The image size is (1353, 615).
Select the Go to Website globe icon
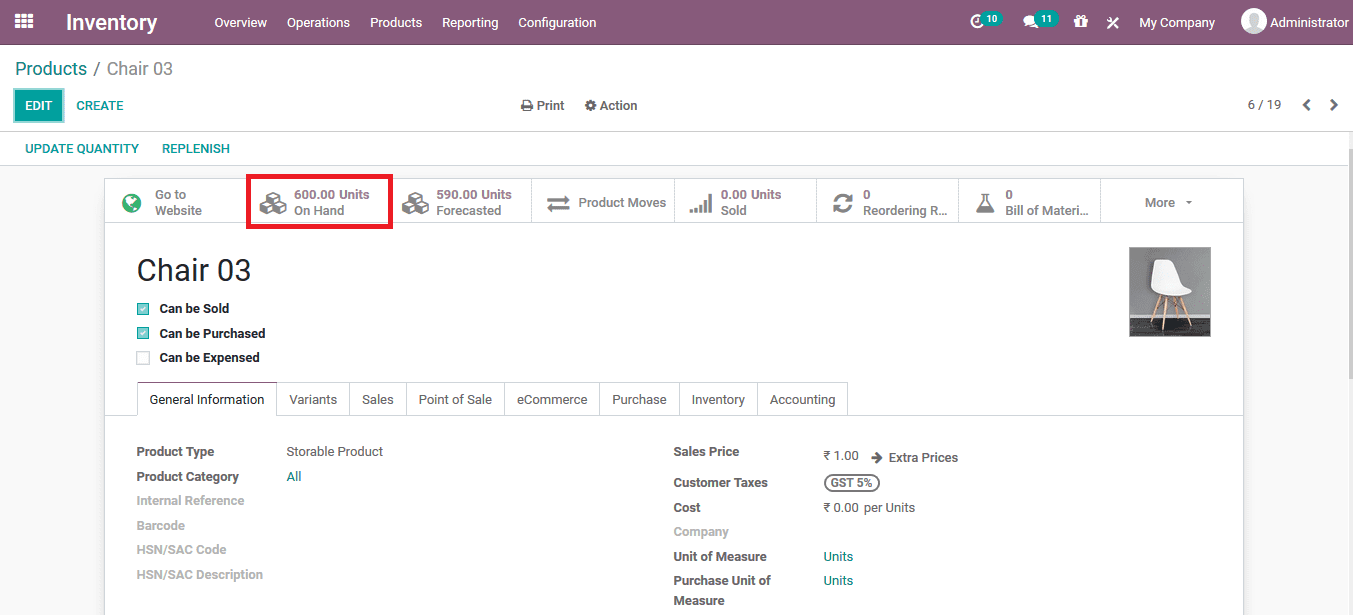tap(131, 201)
